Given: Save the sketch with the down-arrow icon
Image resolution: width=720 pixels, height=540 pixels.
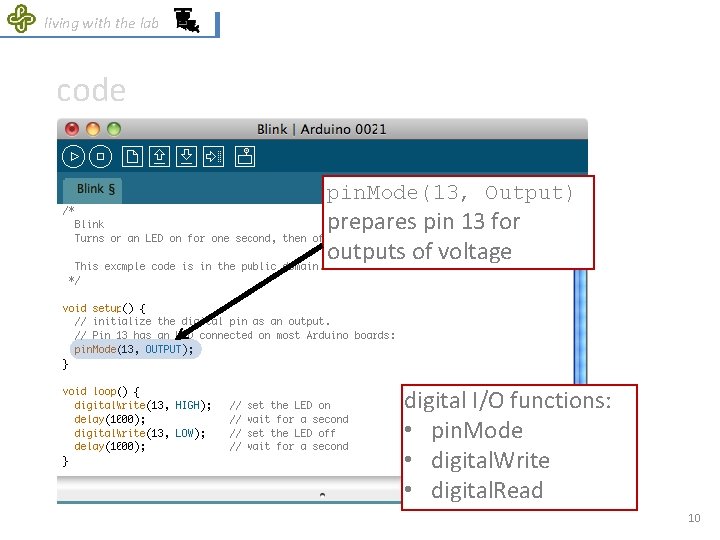Looking at the screenshot, I should (186, 157).
